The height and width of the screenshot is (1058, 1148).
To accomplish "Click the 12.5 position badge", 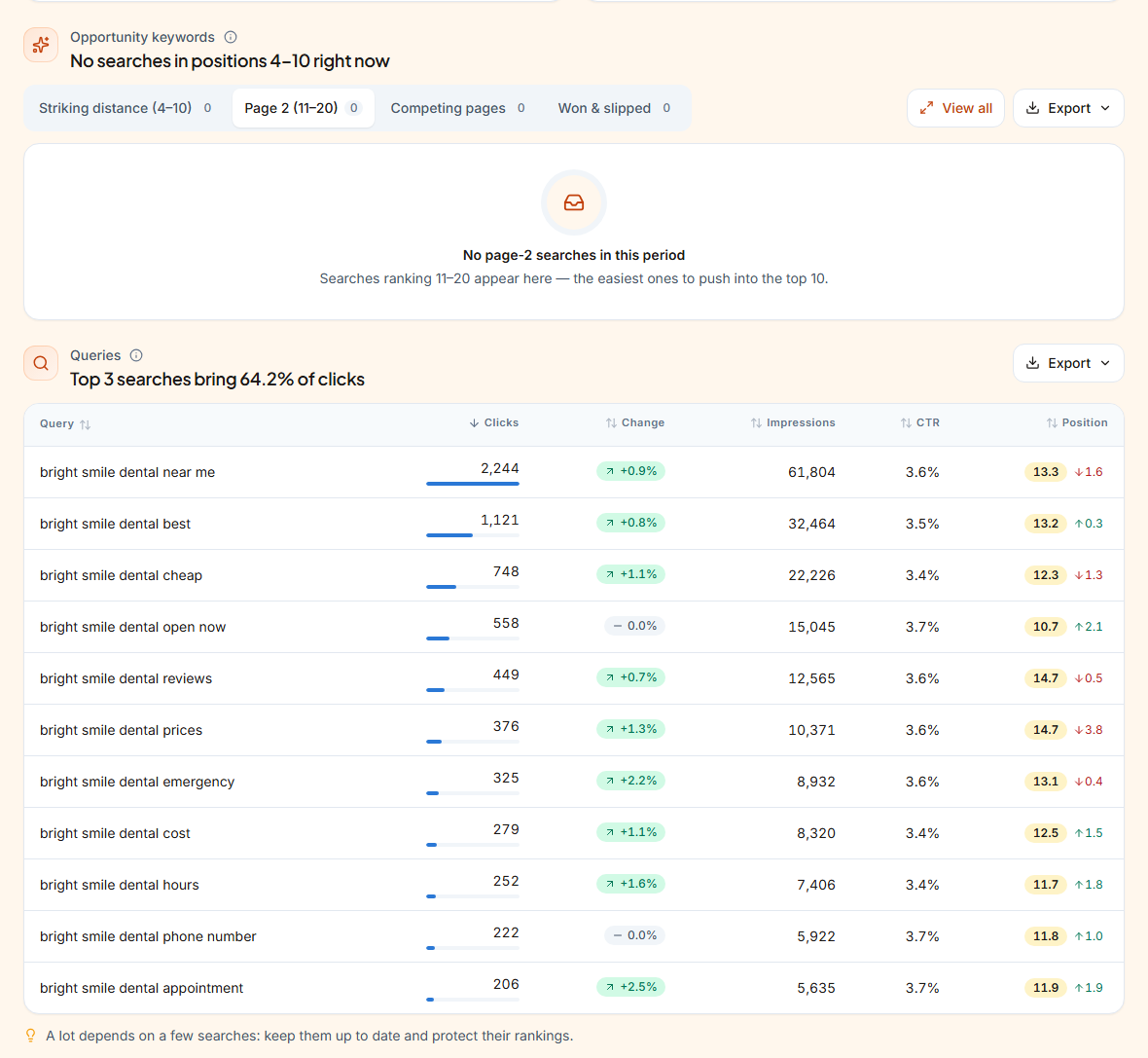I will tap(1046, 833).
